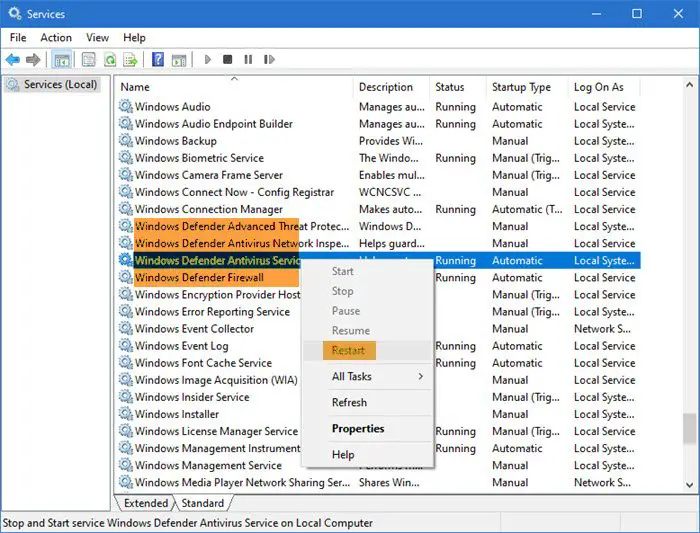The image size is (700, 533).
Task: Click gear icon beside Windows Management Service
Action: (126, 465)
